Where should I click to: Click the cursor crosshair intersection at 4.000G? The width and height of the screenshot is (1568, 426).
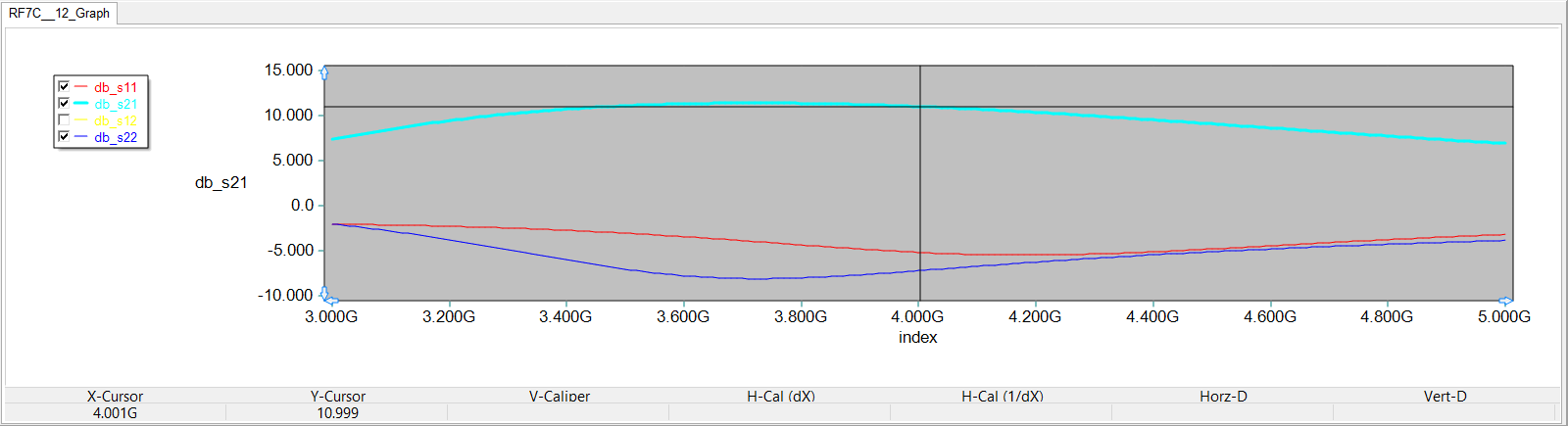[919, 106]
